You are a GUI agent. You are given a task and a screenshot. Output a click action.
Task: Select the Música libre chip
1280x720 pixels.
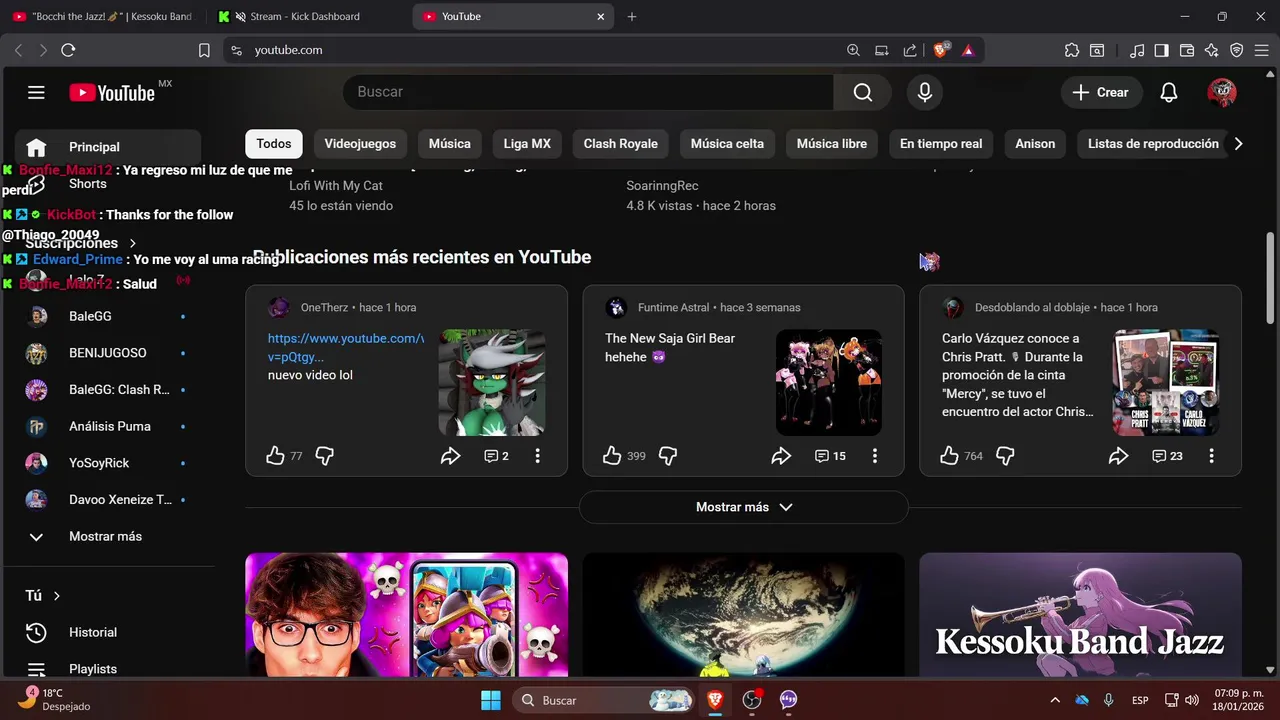pyautogui.click(x=832, y=144)
